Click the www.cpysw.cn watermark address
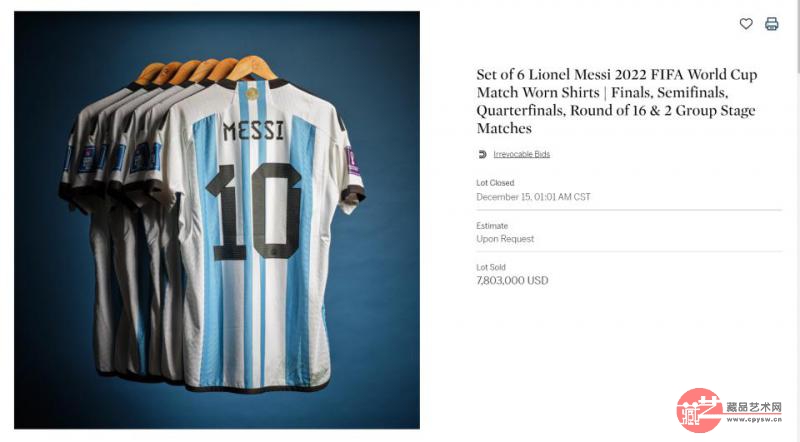This screenshot has height=442, width=800. pyautogui.click(x=754, y=420)
